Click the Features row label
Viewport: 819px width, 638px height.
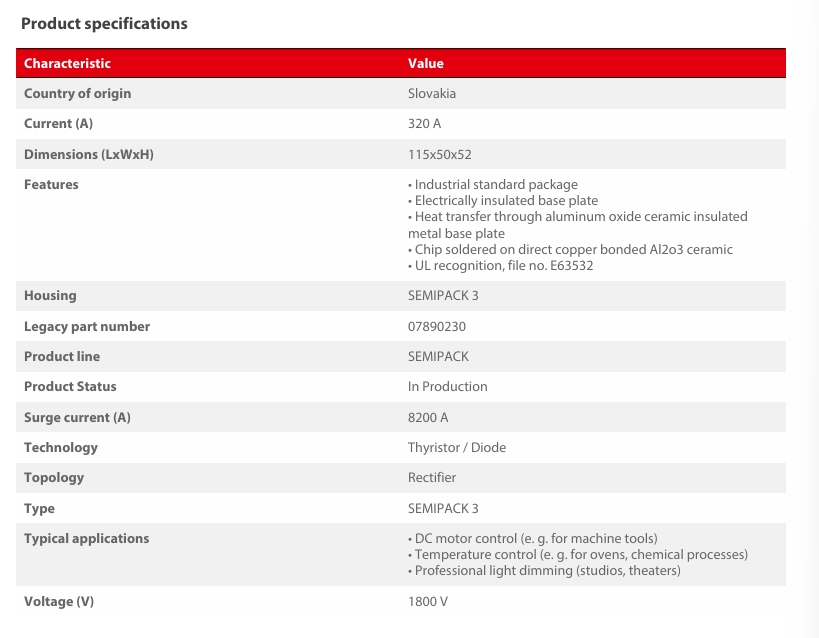tap(51, 184)
